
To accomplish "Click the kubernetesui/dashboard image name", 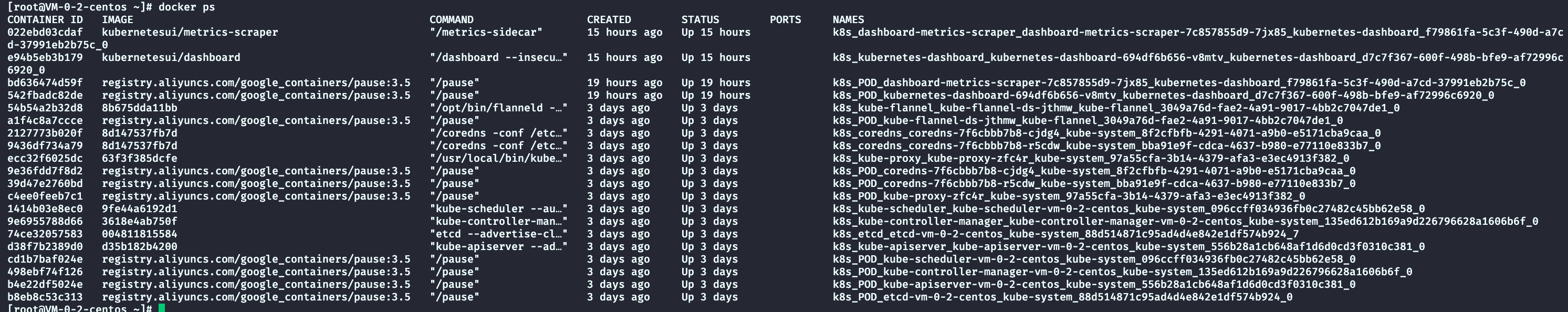I will coord(171,57).
